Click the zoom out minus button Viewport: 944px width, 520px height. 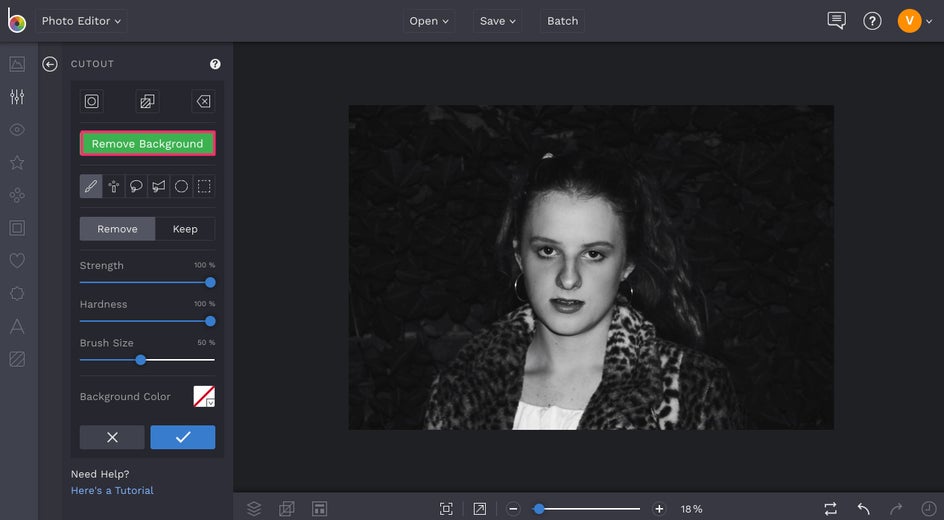click(513, 509)
